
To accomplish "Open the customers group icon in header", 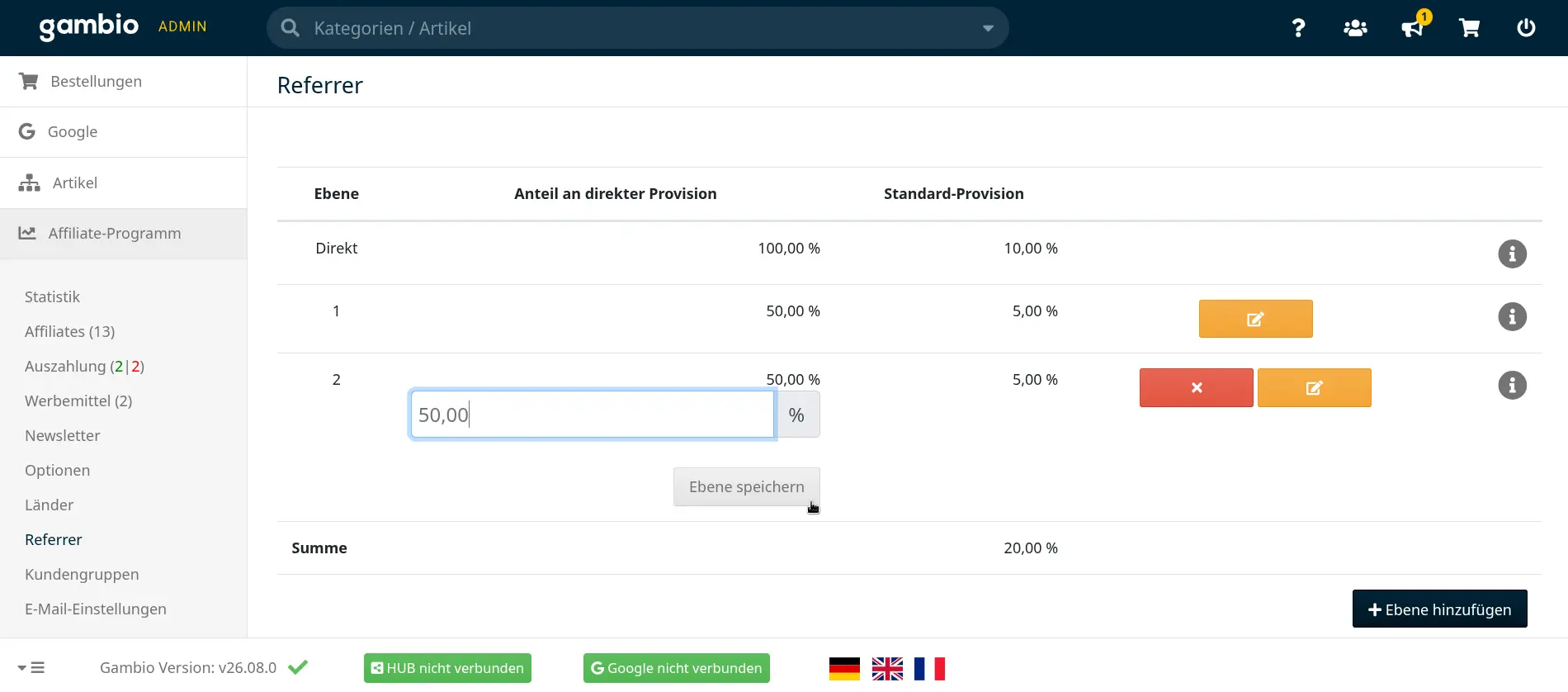I will [x=1355, y=28].
